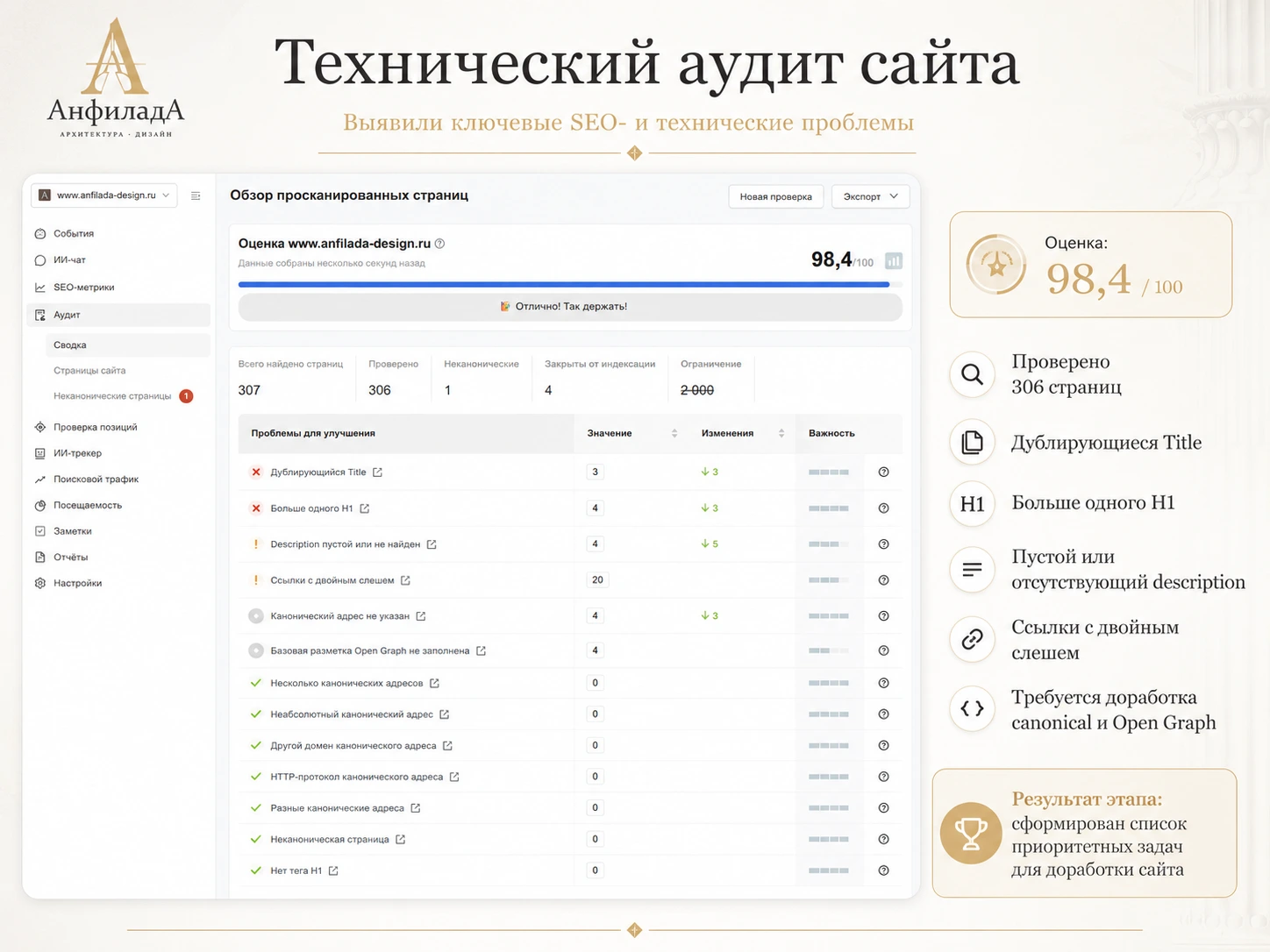1270x952 pixels.
Task: Select Проверка позиций in the sidebar
Action: [x=95, y=428]
